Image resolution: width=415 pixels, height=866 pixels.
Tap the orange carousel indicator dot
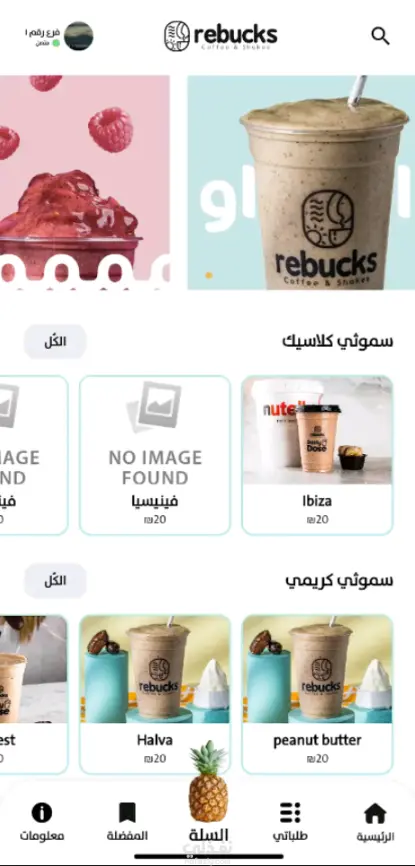point(209,274)
